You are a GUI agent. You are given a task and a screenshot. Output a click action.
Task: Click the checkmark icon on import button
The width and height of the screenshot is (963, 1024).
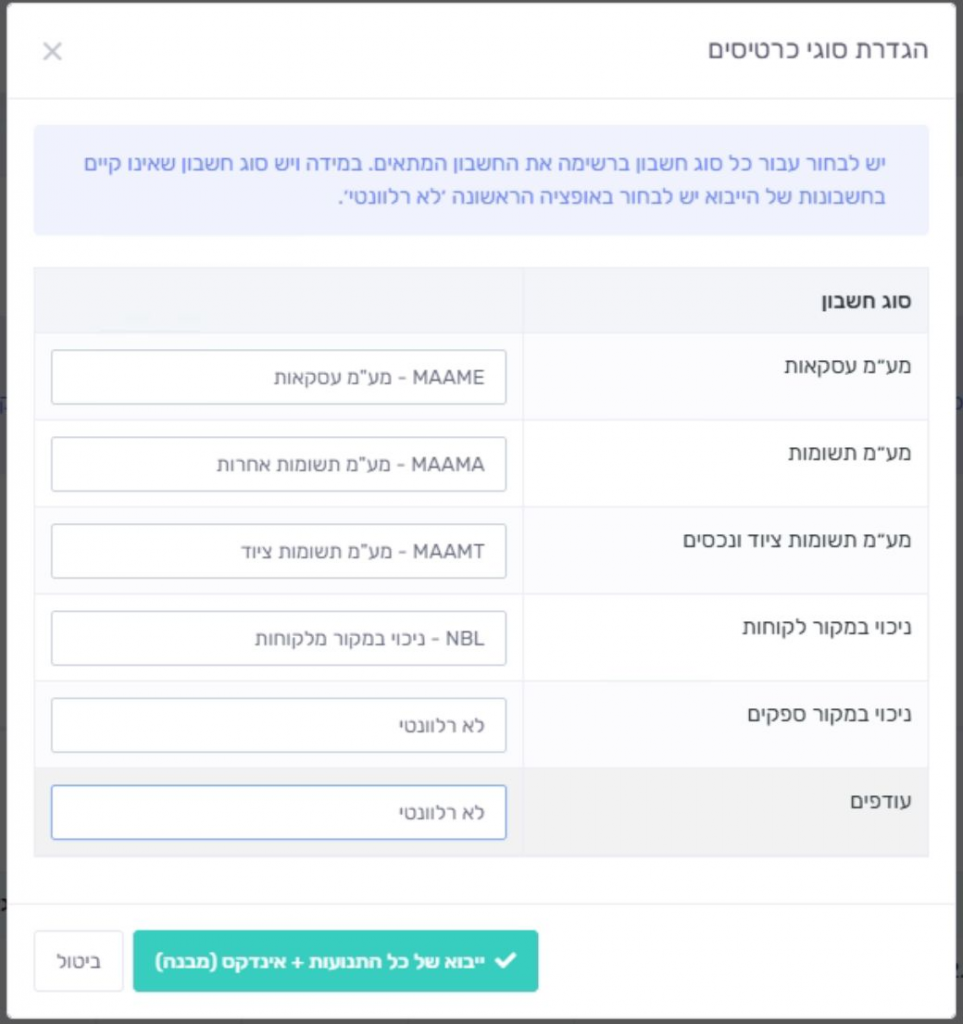coord(506,961)
